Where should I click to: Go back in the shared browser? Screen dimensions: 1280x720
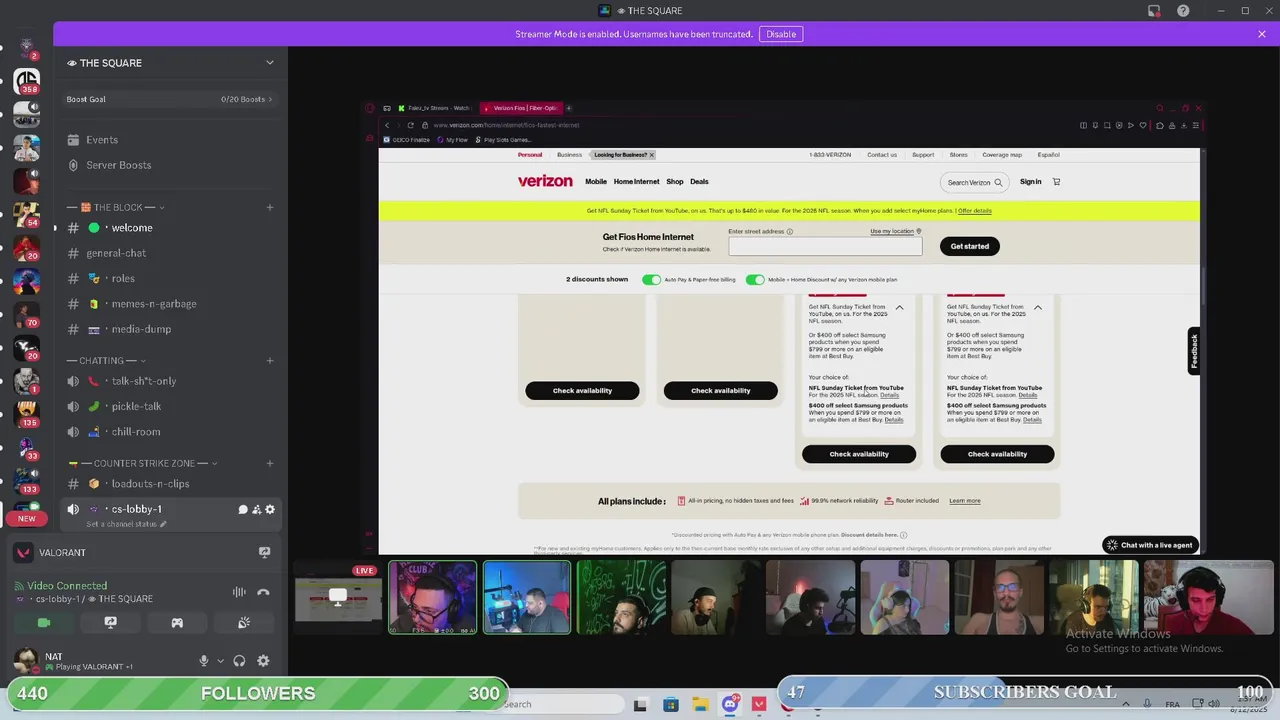pos(387,125)
